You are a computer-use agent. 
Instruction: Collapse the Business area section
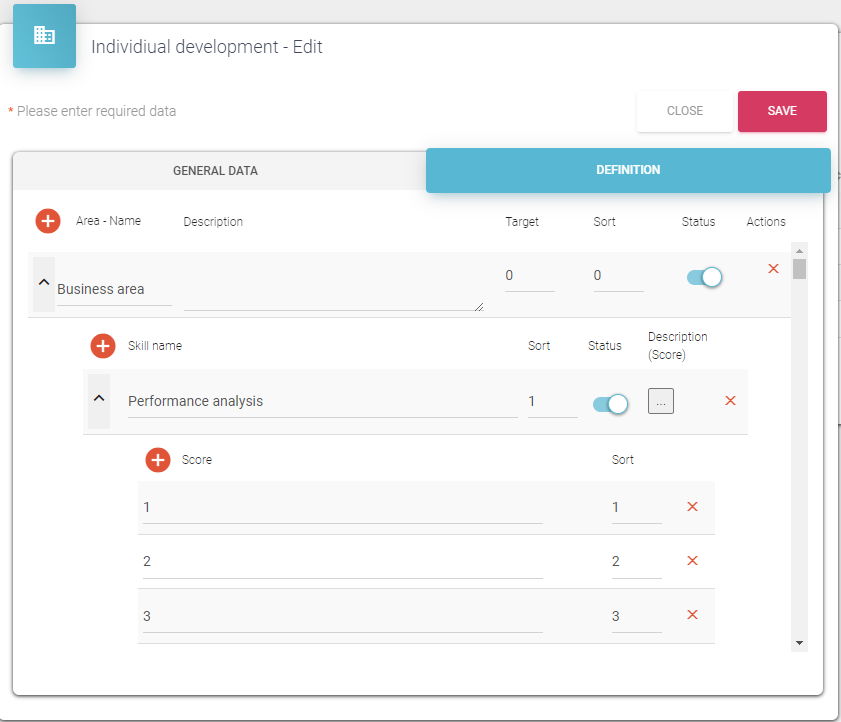44,283
